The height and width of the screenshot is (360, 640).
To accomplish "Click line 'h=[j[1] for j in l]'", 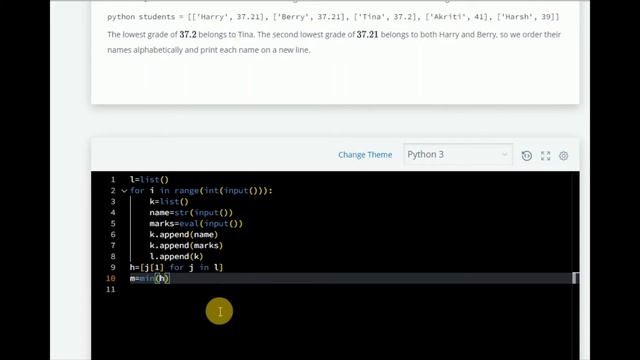I will click(176, 268).
